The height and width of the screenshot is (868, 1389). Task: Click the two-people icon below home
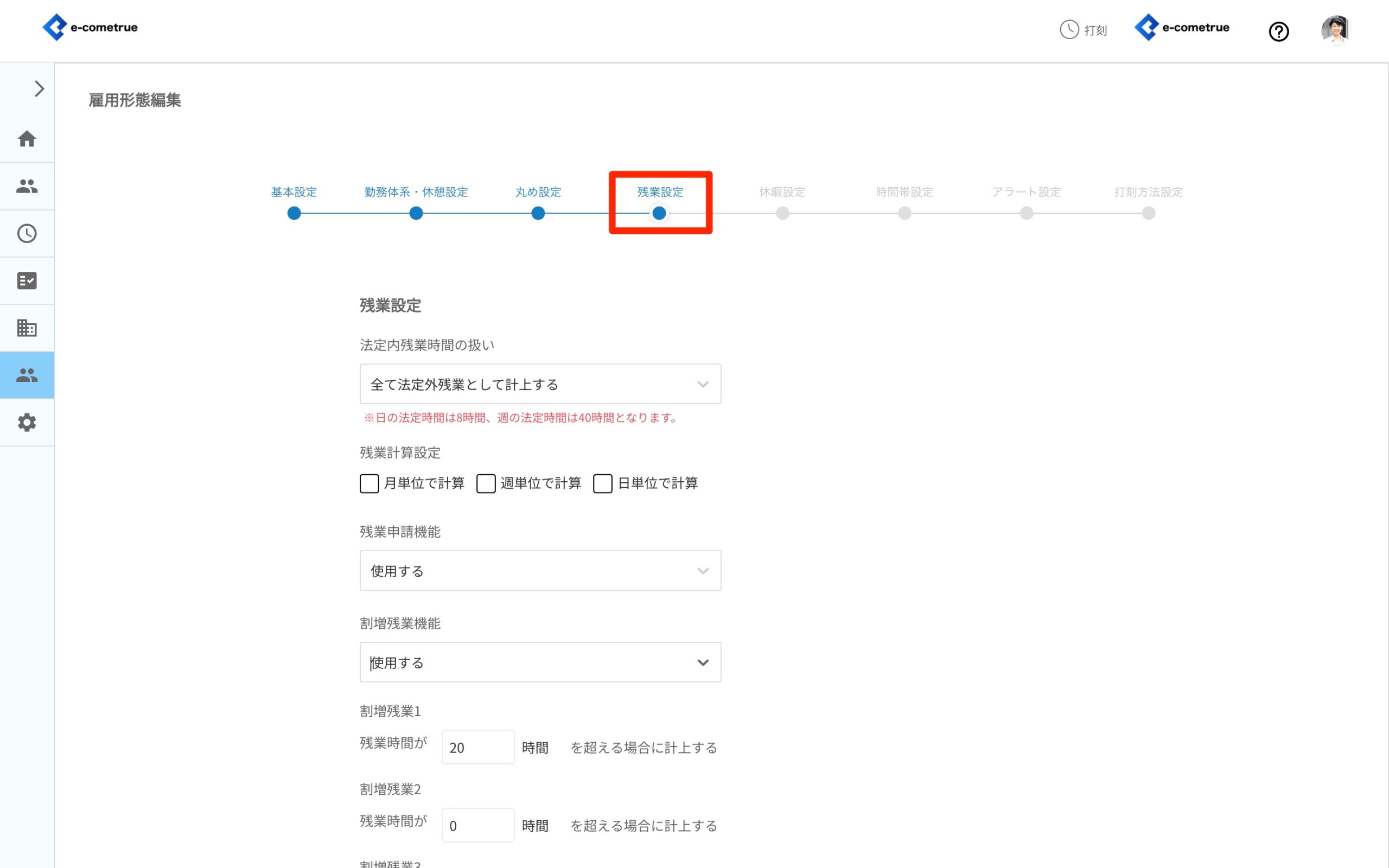tap(27, 186)
